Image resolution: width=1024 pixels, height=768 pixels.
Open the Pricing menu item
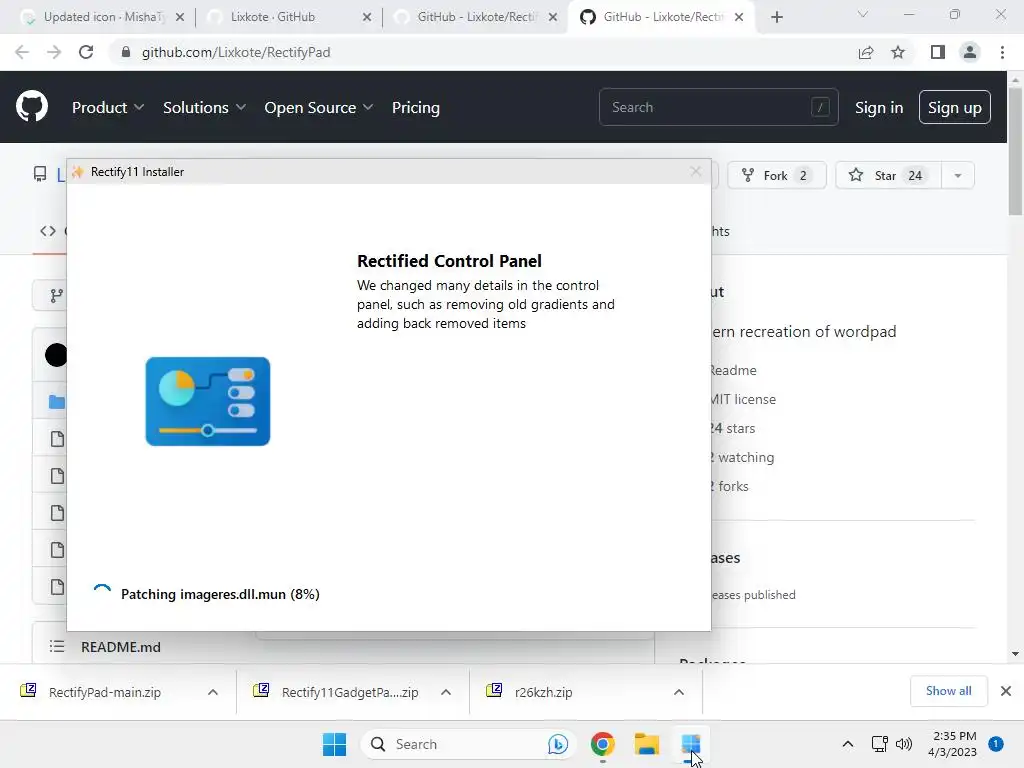tap(416, 107)
